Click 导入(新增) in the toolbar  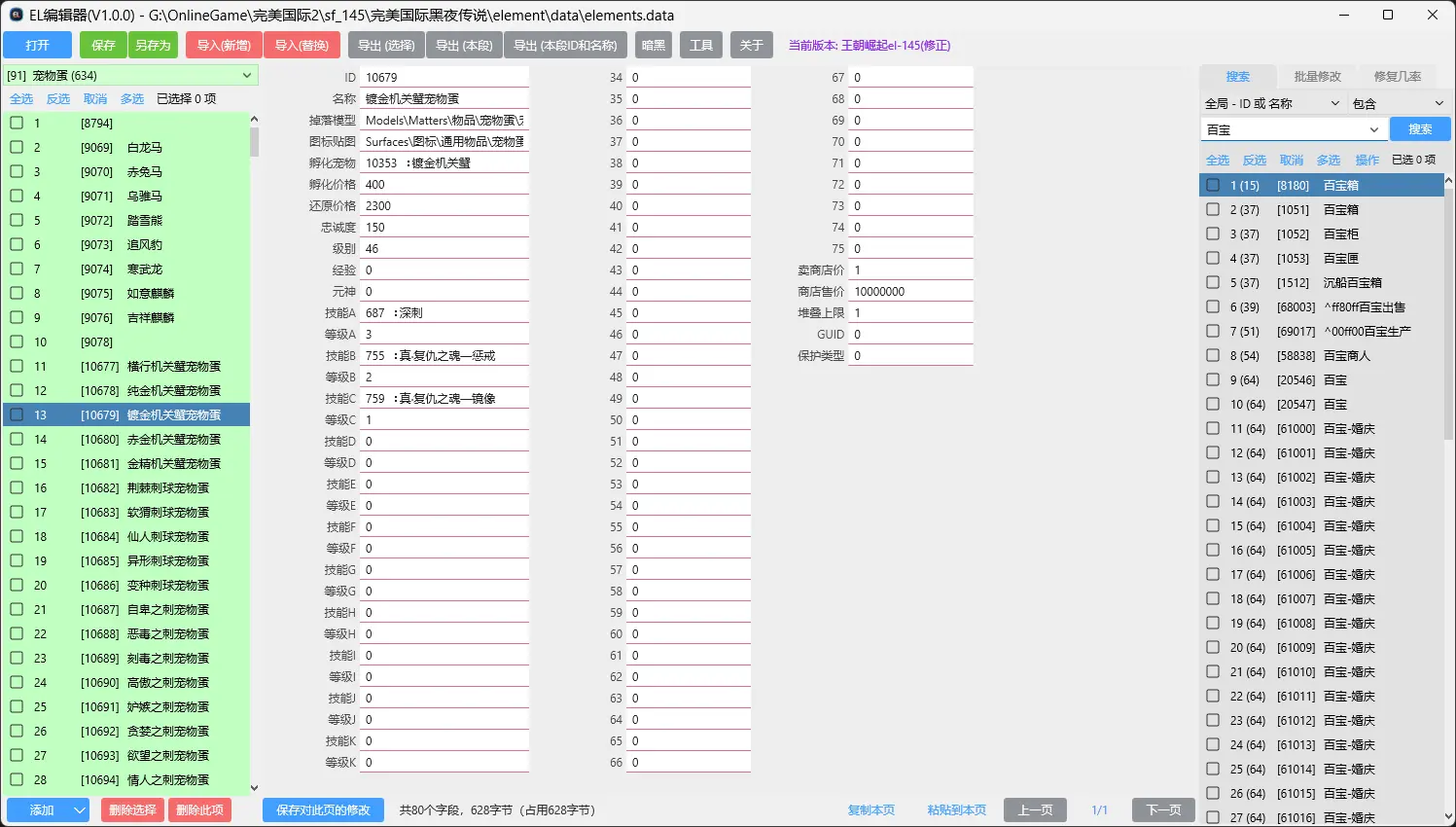click(224, 45)
